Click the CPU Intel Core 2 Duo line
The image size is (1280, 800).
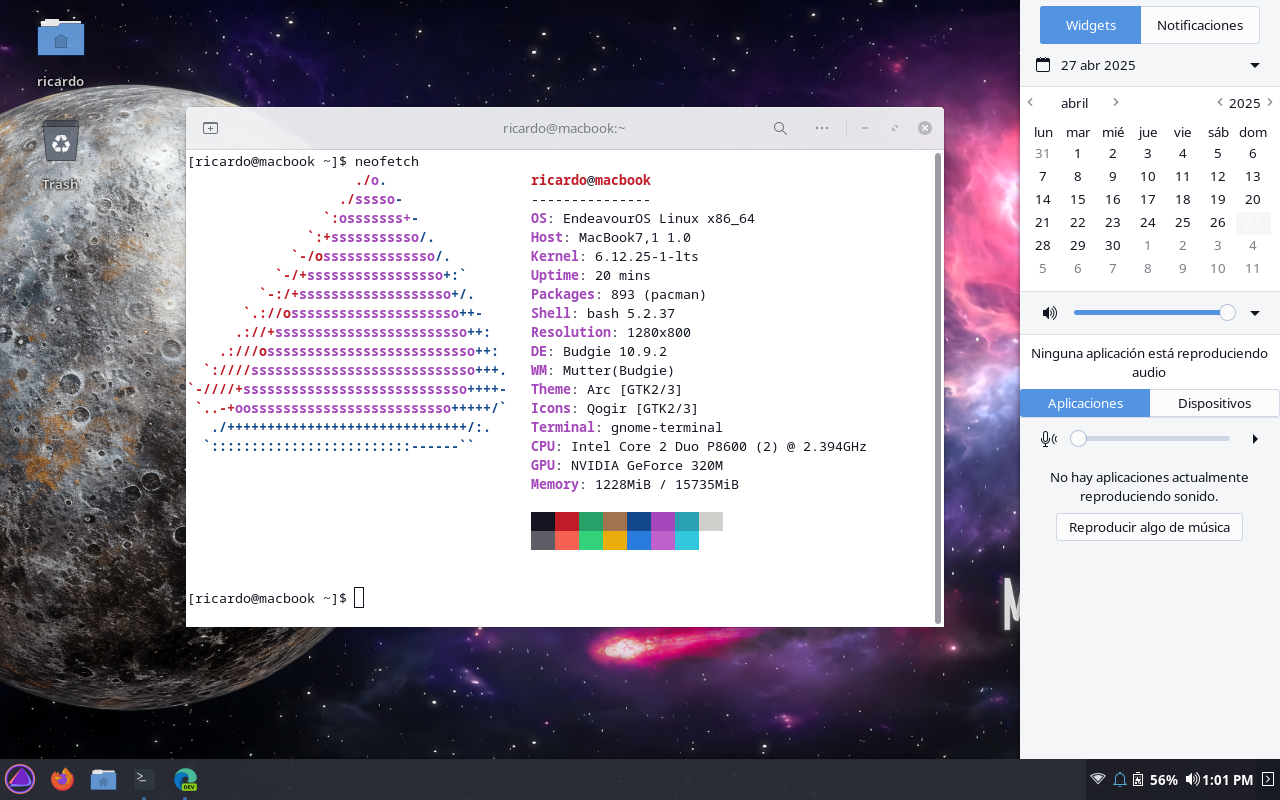(698, 446)
